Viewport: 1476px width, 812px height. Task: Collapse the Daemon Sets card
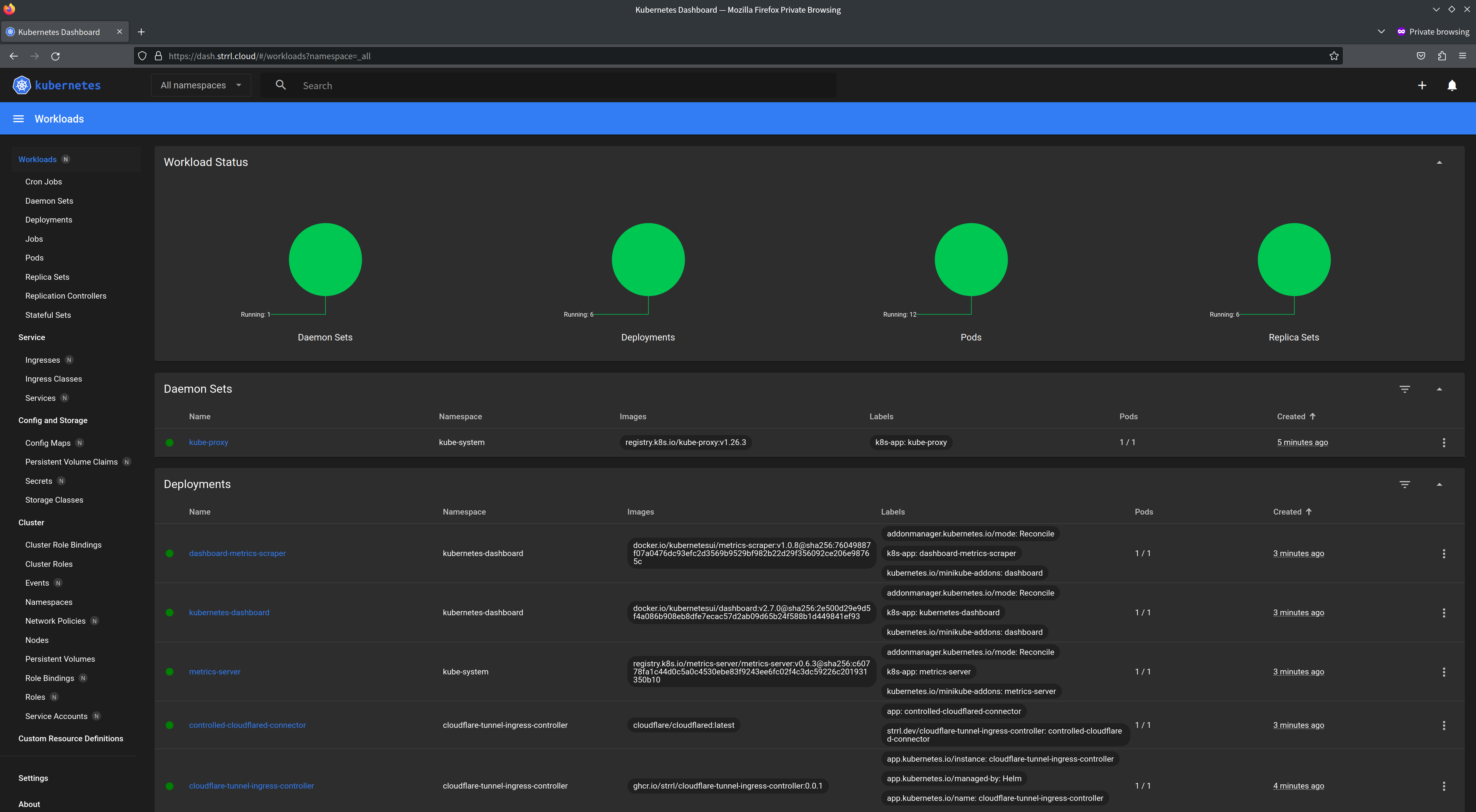(x=1439, y=389)
